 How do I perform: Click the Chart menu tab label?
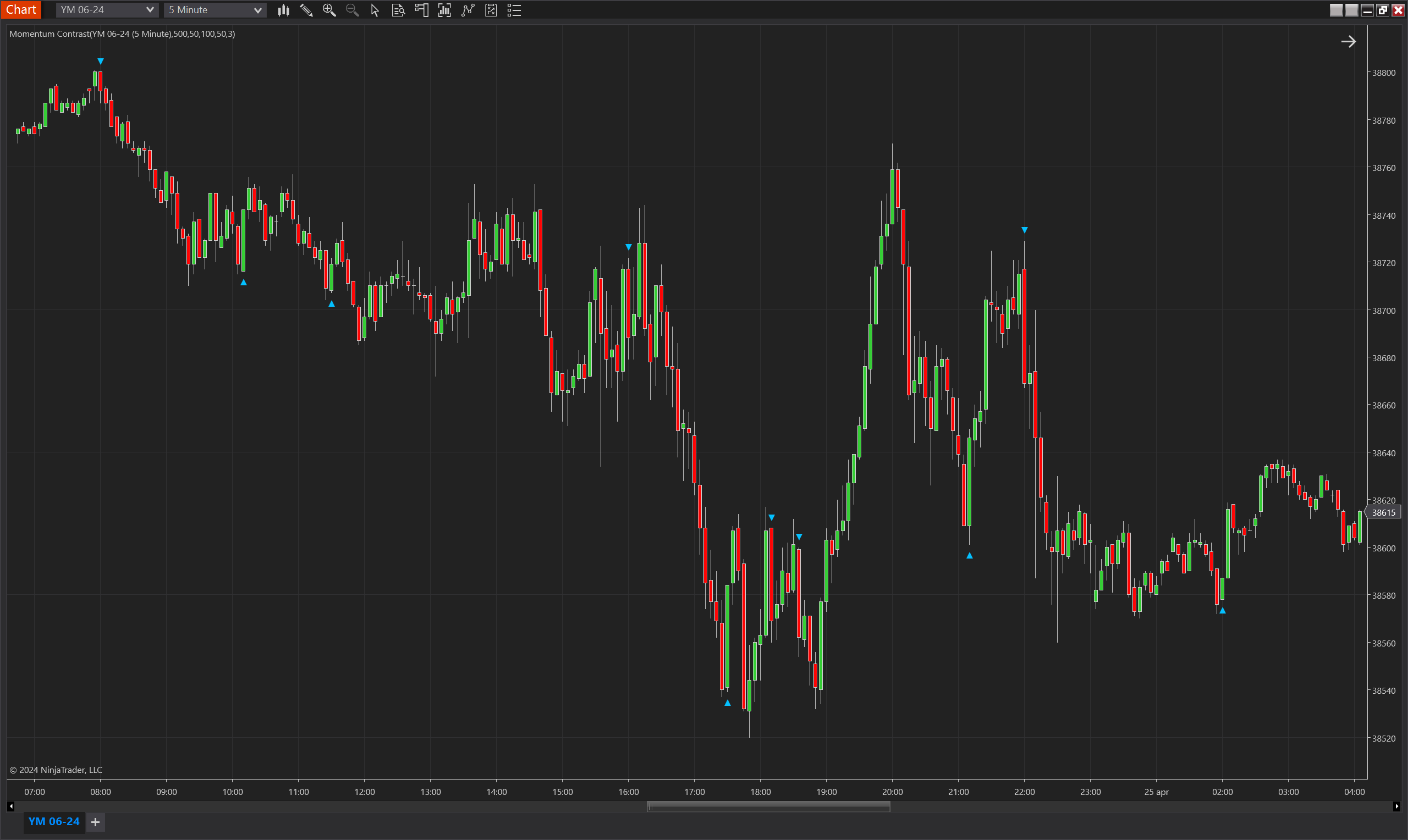(x=22, y=10)
